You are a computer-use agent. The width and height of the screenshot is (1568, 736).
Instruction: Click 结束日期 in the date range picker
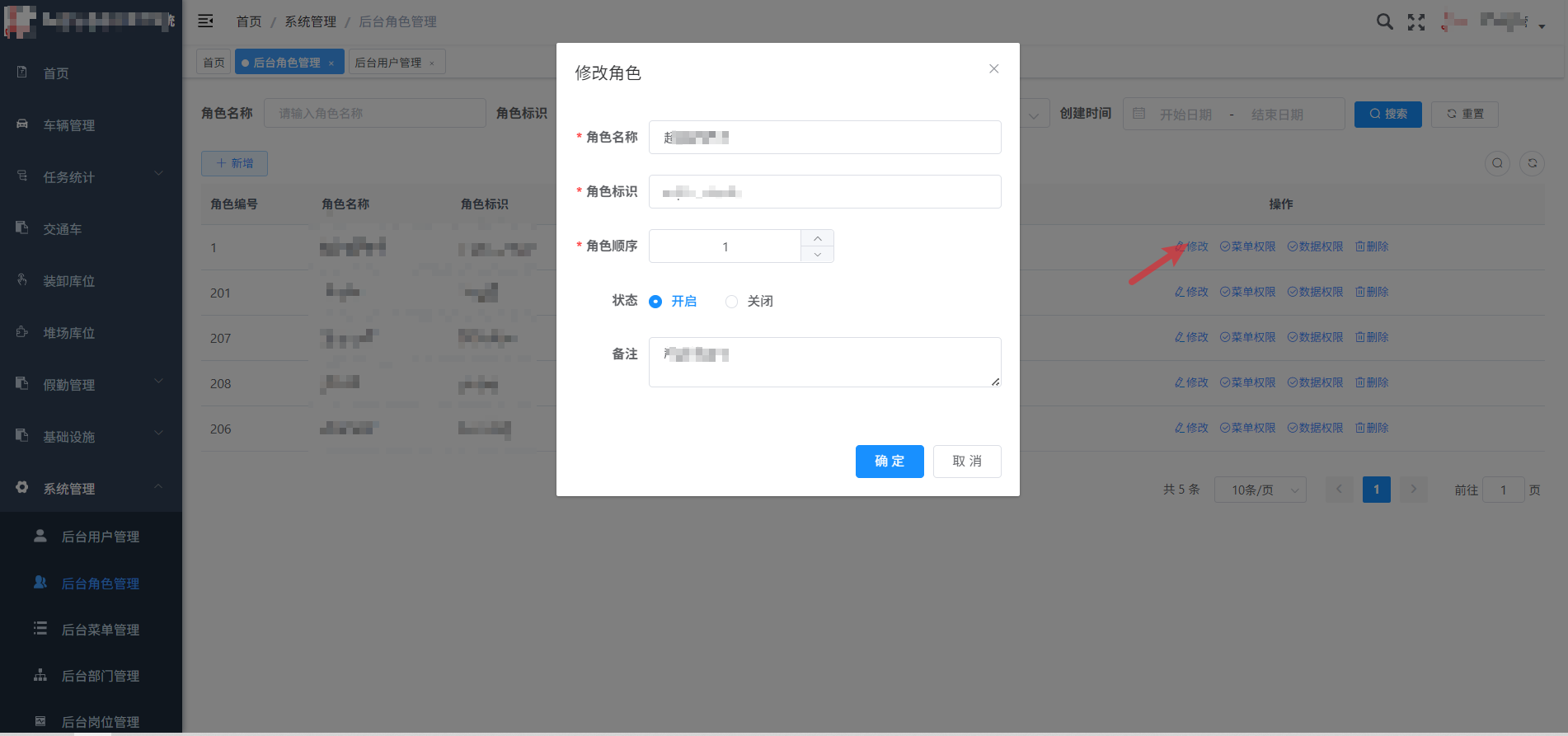(1277, 115)
